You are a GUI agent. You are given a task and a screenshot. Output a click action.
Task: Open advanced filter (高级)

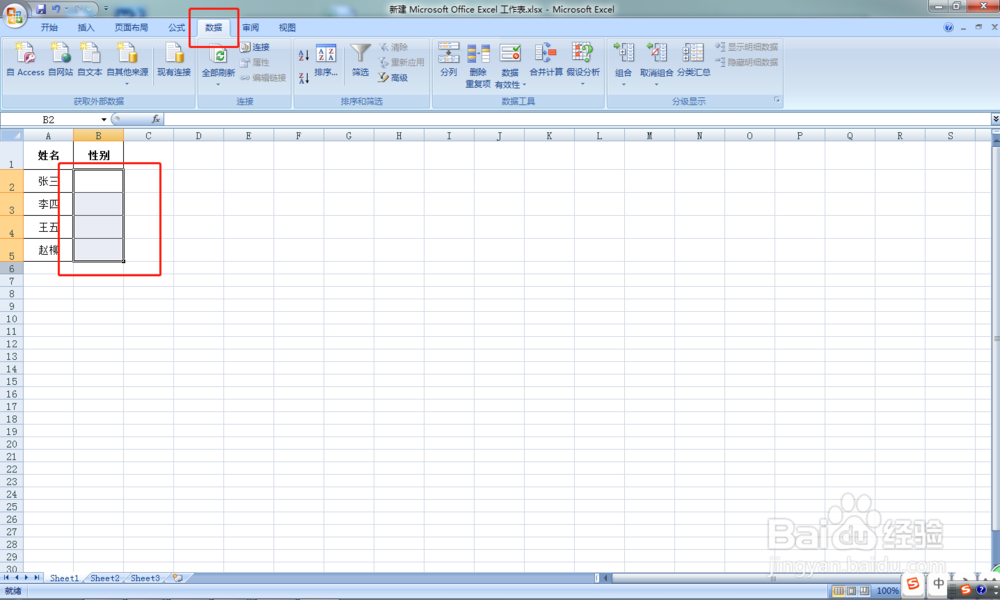393,78
